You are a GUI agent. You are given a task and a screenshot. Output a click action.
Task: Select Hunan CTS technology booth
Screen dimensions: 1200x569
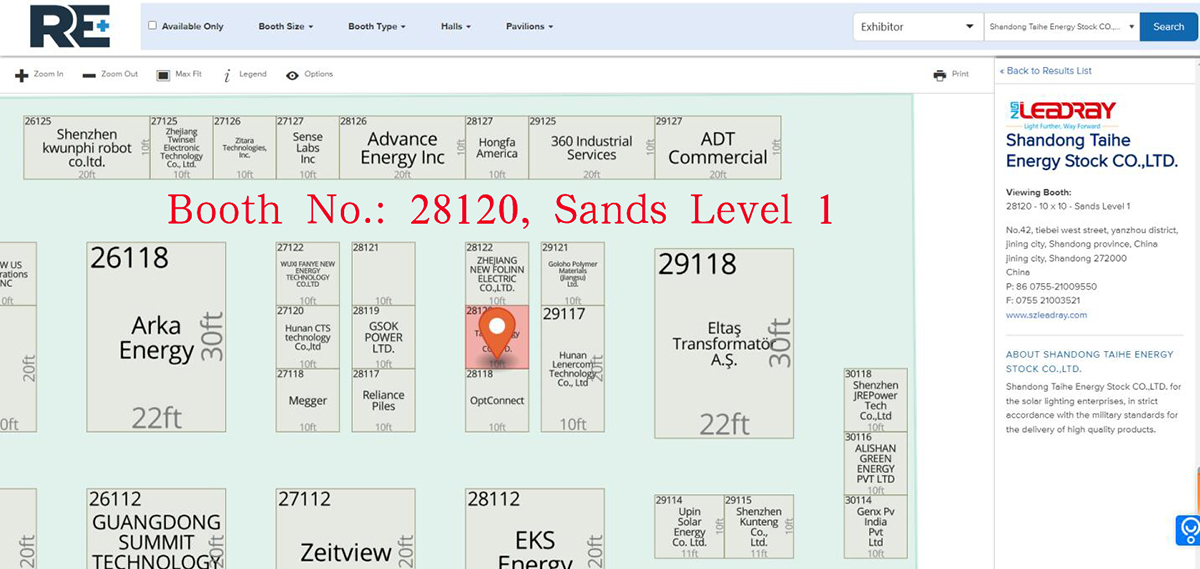(x=307, y=336)
